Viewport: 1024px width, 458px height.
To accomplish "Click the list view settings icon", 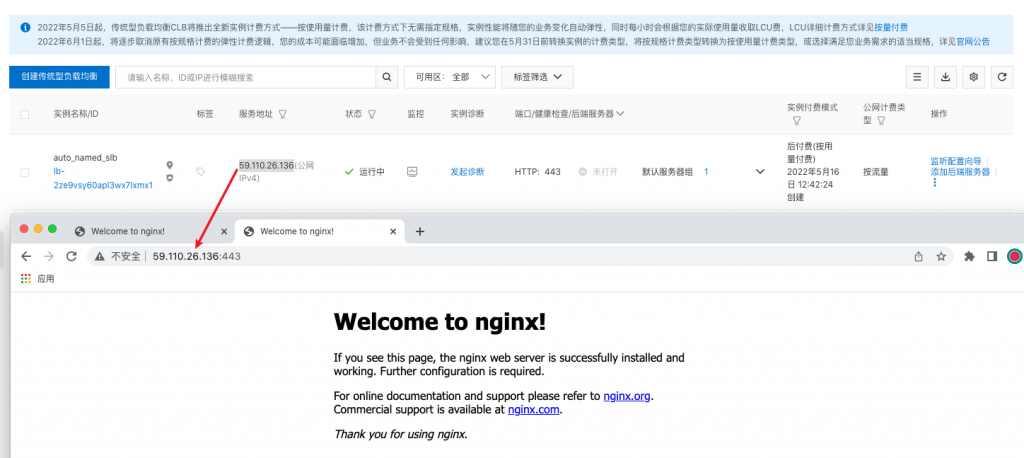I will [x=917, y=77].
